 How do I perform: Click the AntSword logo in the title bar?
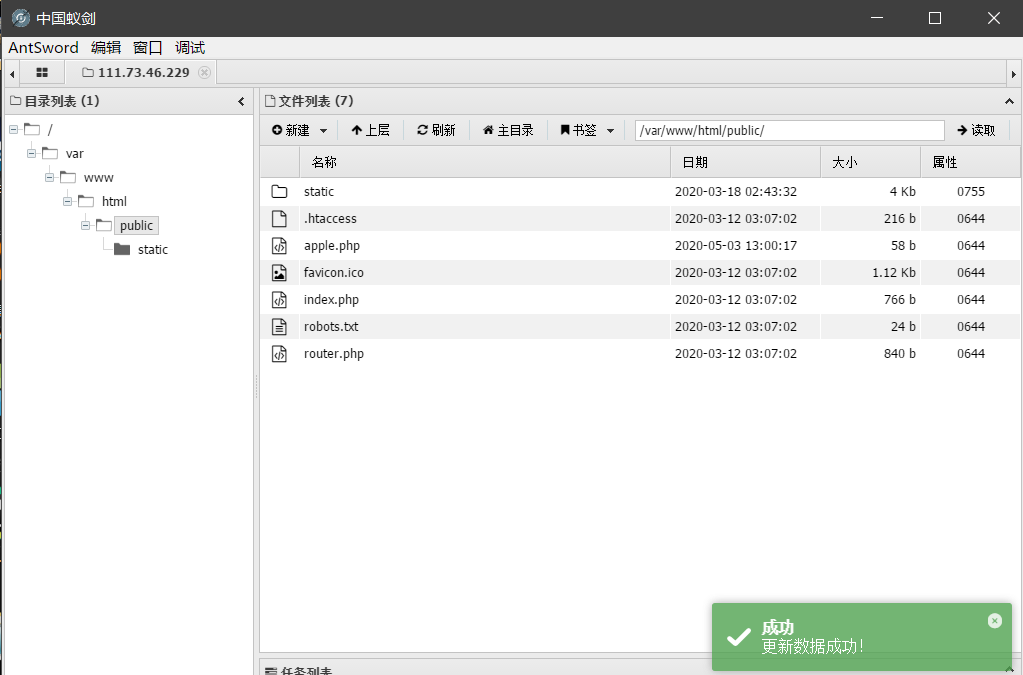(19, 17)
